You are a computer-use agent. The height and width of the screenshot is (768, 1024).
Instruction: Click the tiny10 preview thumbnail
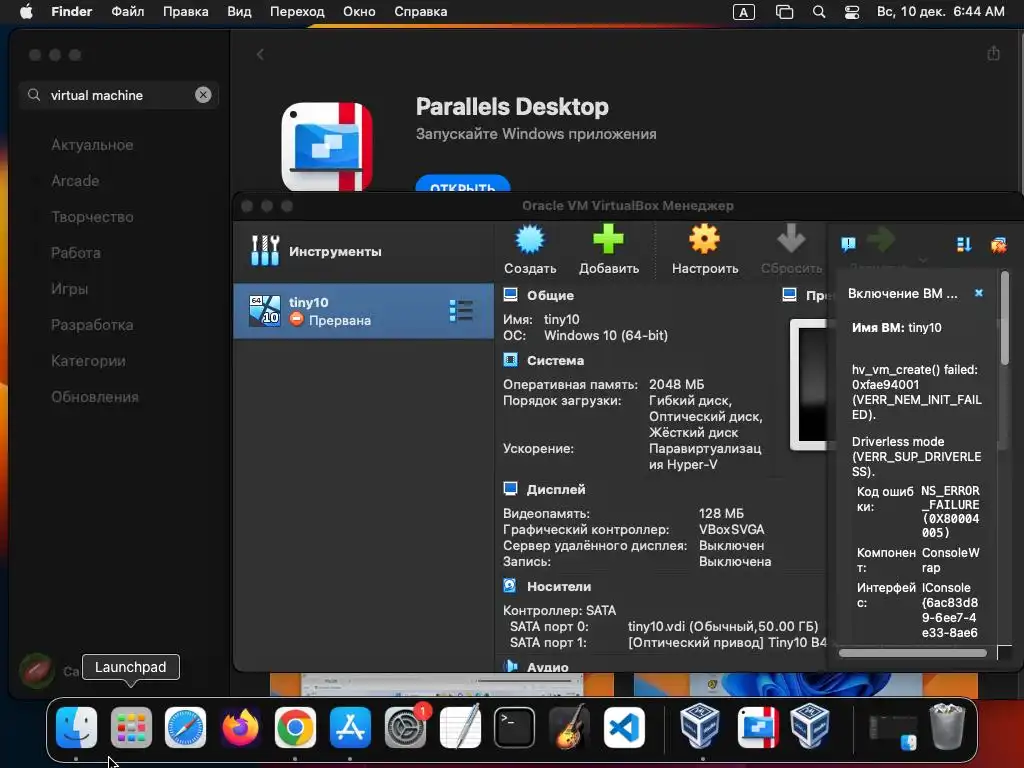click(813, 385)
